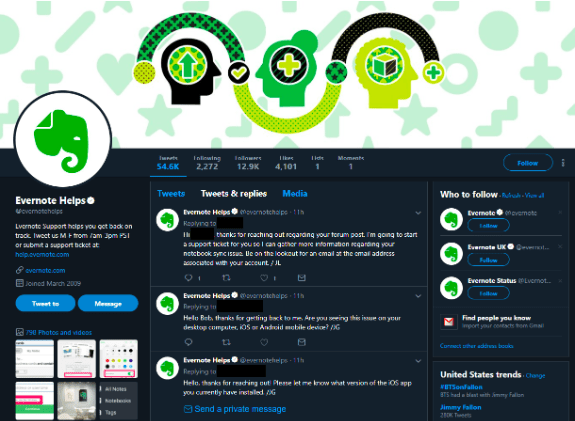Click the Message button
Image resolution: width=575 pixels, height=421 pixels.
coord(108,303)
